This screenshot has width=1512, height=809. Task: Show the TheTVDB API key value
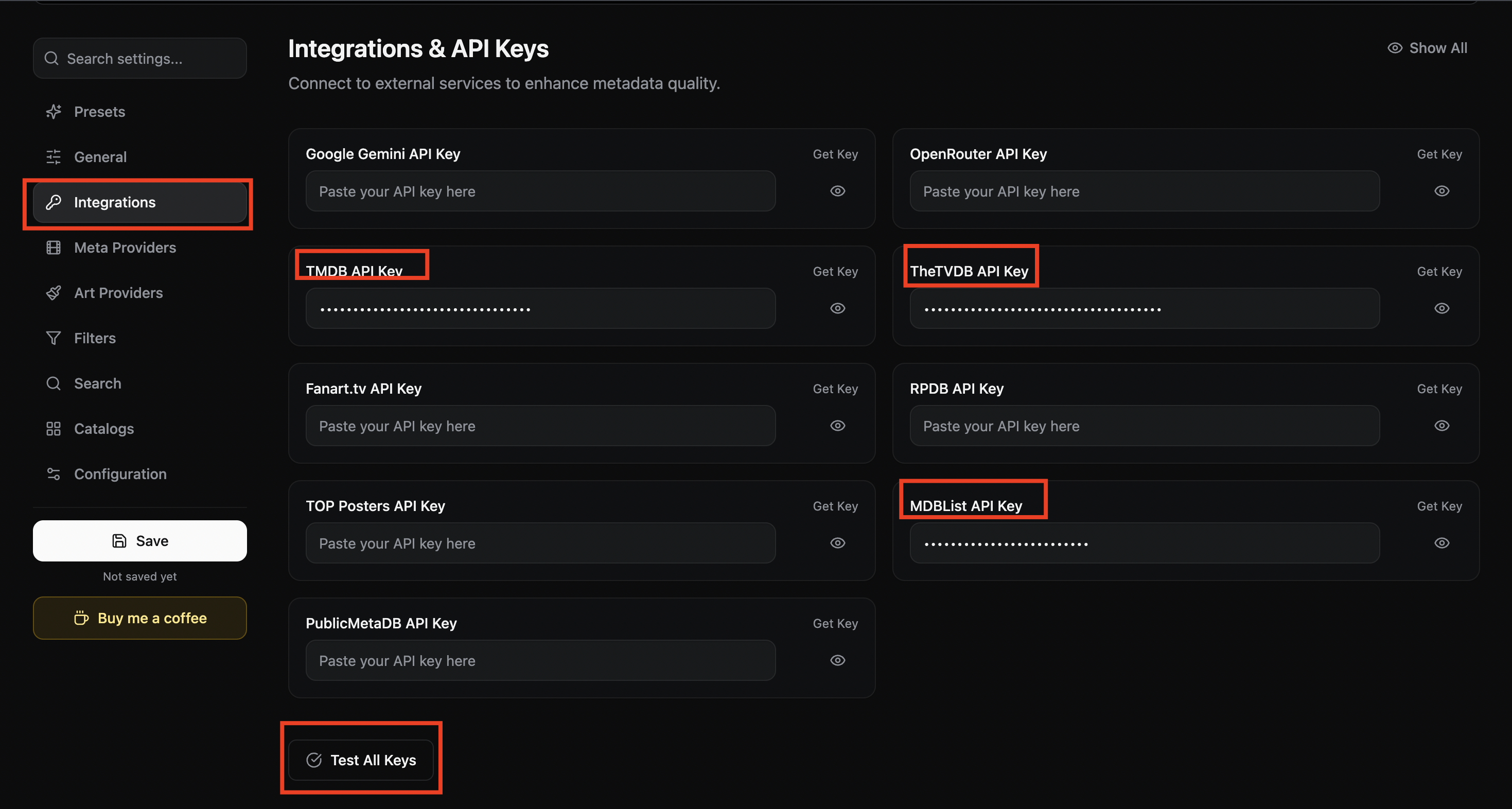(x=1441, y=308)
